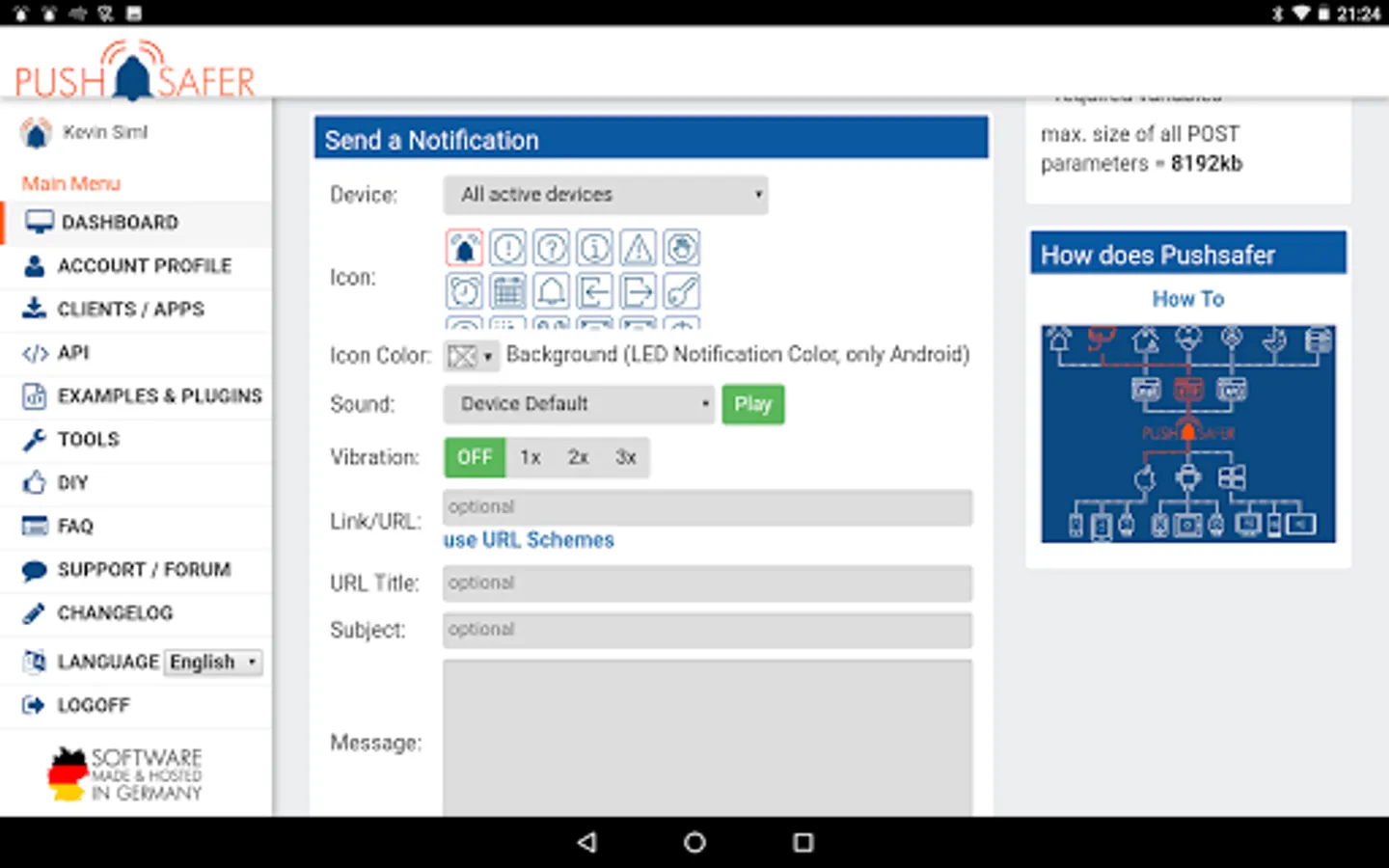1389x868 pixels.
Task: Select the alarm clock notification icon
Action: tap(464, 291)
